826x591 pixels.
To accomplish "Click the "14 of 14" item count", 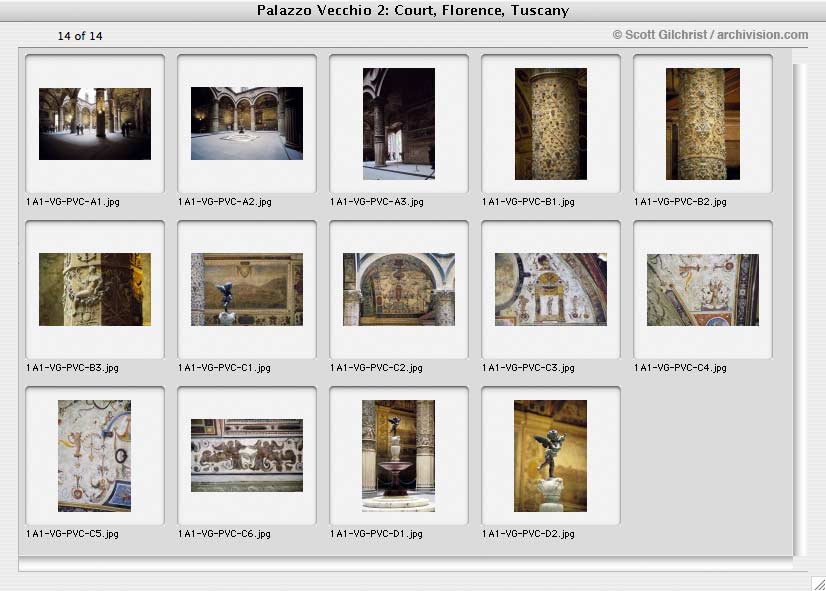I will (x=80, y=36).
